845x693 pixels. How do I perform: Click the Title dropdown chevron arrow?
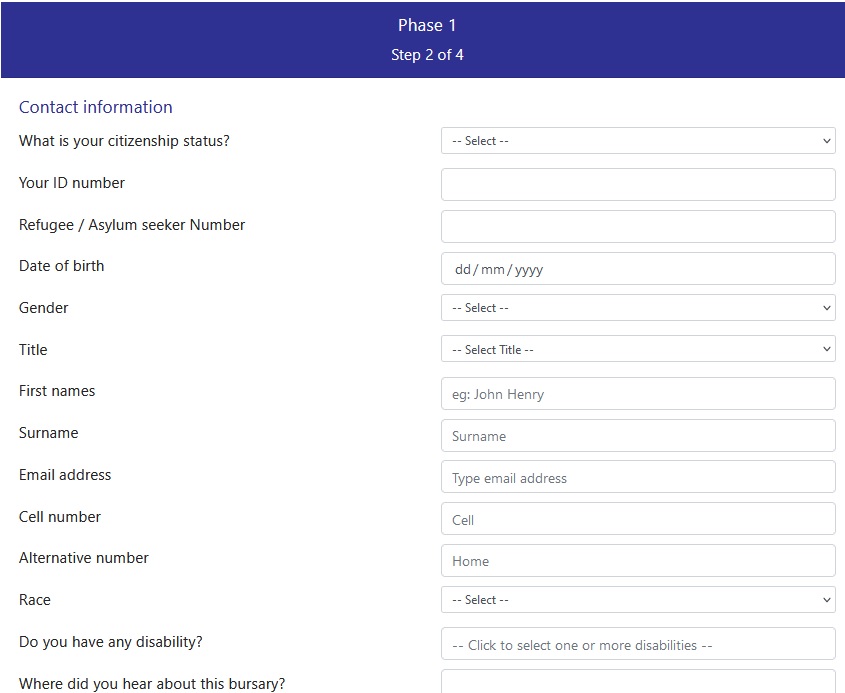coord(827,350)
